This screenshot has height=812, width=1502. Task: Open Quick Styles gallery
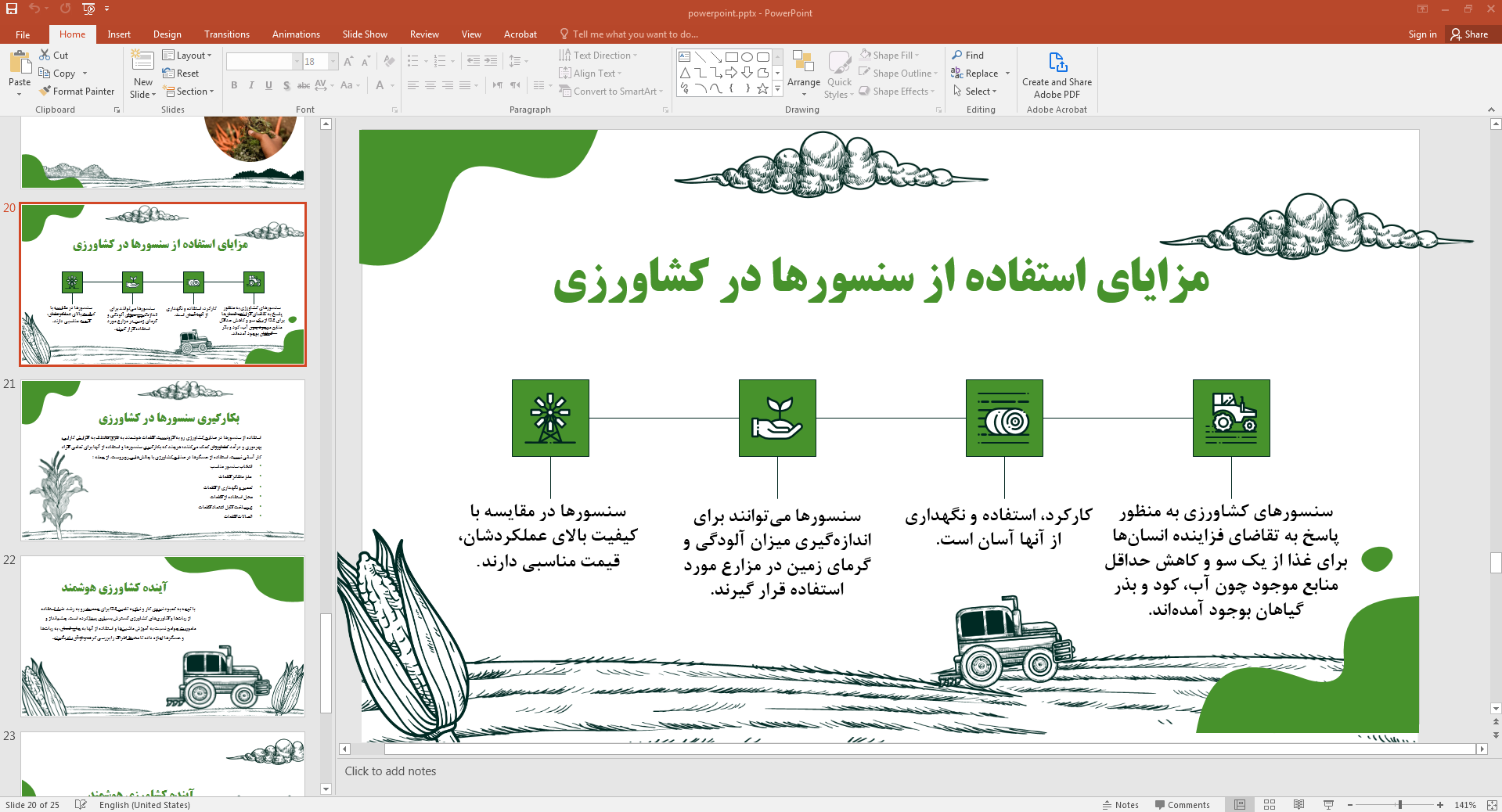tap(839, 74)
